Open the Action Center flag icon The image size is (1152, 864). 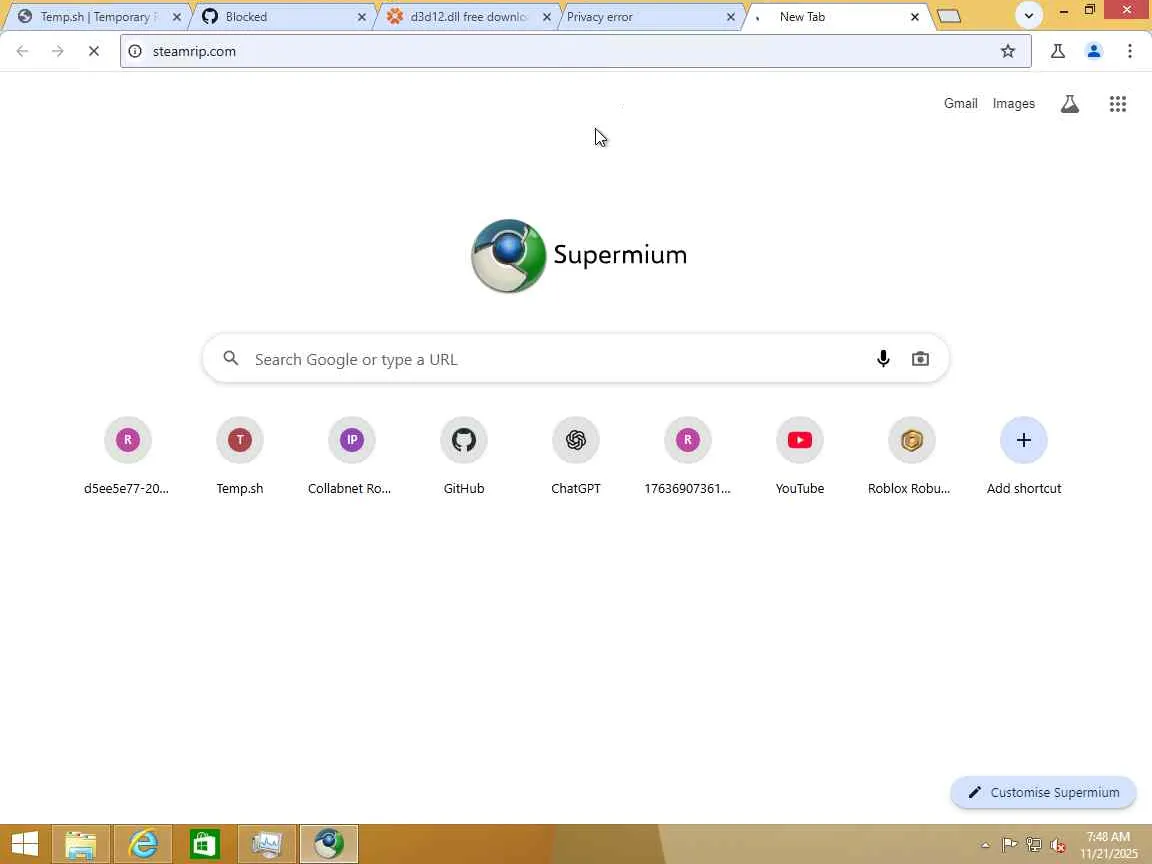click(1009, 845)
